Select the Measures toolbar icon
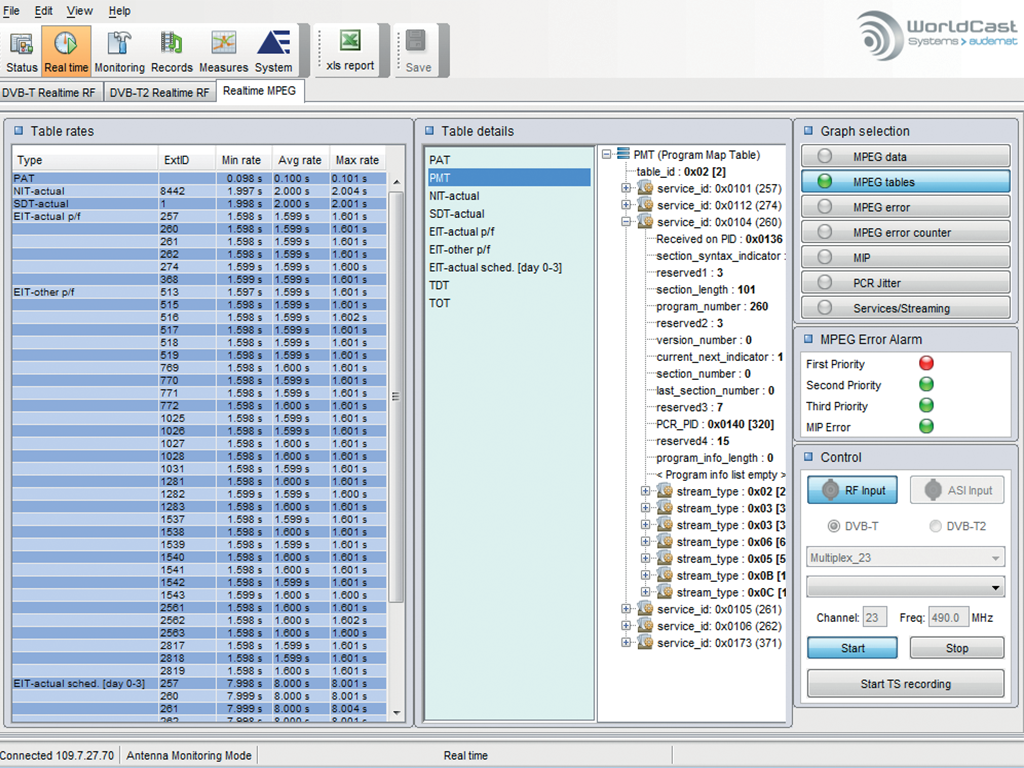Viewport: 1024px width, 768px height. [222, 50]
